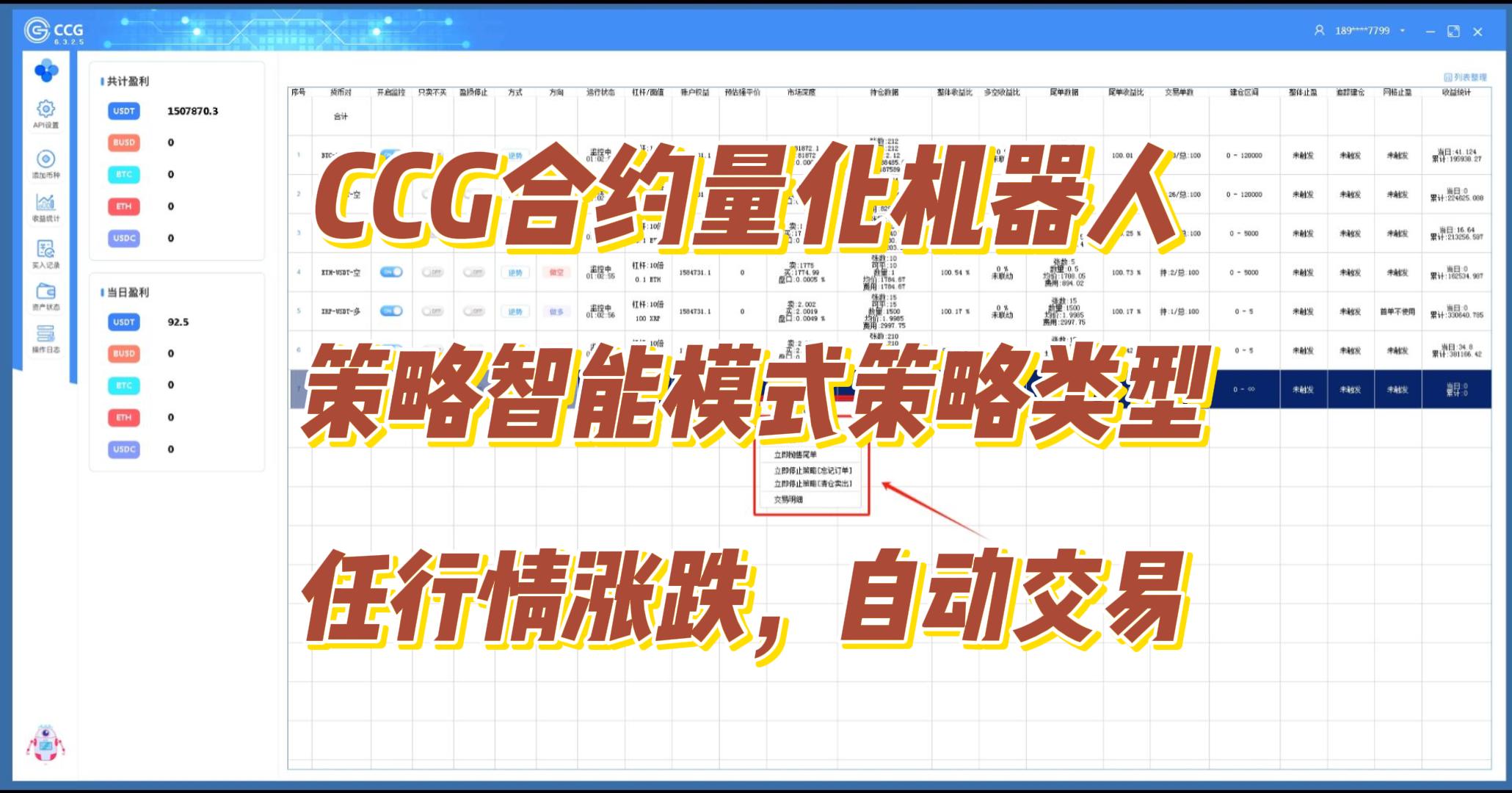1512x793 pixels.
Task: Choose 立即停止策略[忘记订单] from the context menu
Action: coord(813,471)
